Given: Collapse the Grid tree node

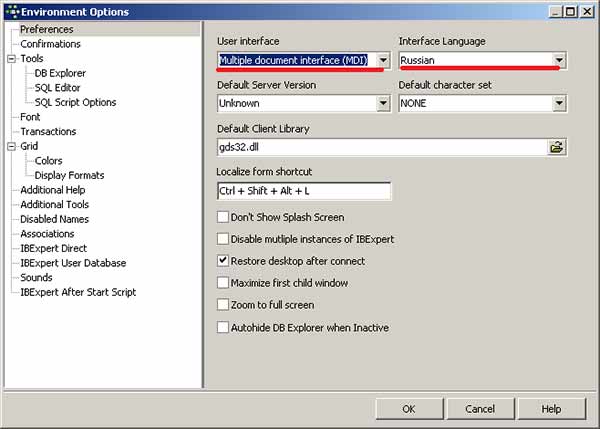Looking at the screenshot, I should 11,146.
